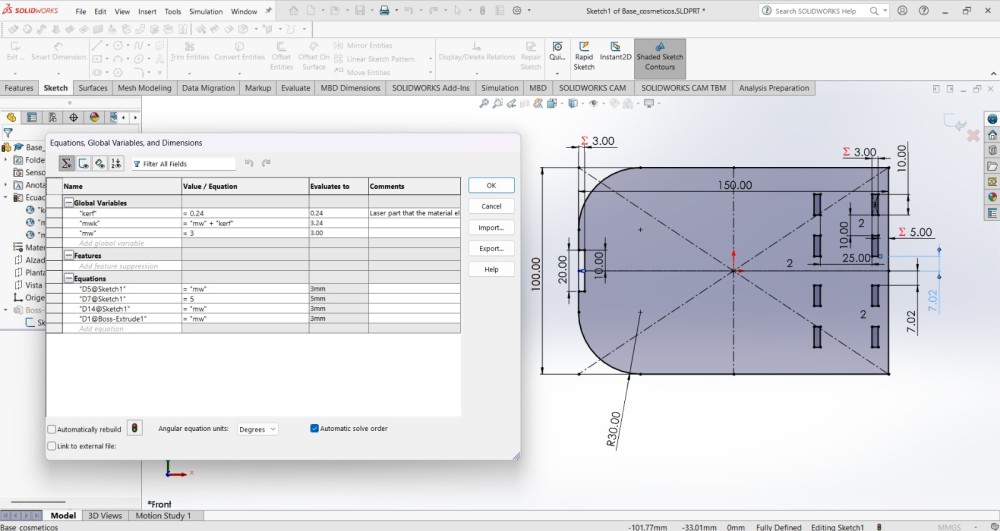Switch to Sketch Equation View icon
This screenshot has width=1000, height=531.
pyautogui.click(x=84, y=164)
